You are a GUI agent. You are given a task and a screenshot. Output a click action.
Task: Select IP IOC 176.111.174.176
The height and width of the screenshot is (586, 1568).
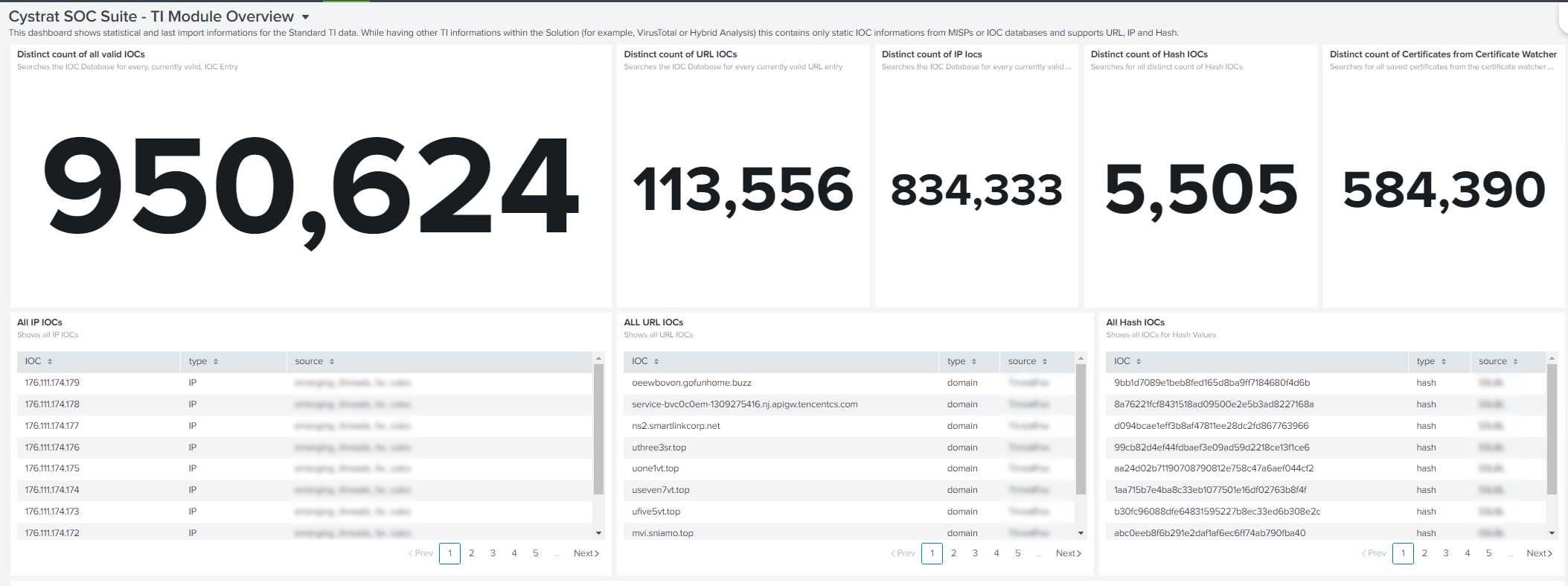pos(52,448)
